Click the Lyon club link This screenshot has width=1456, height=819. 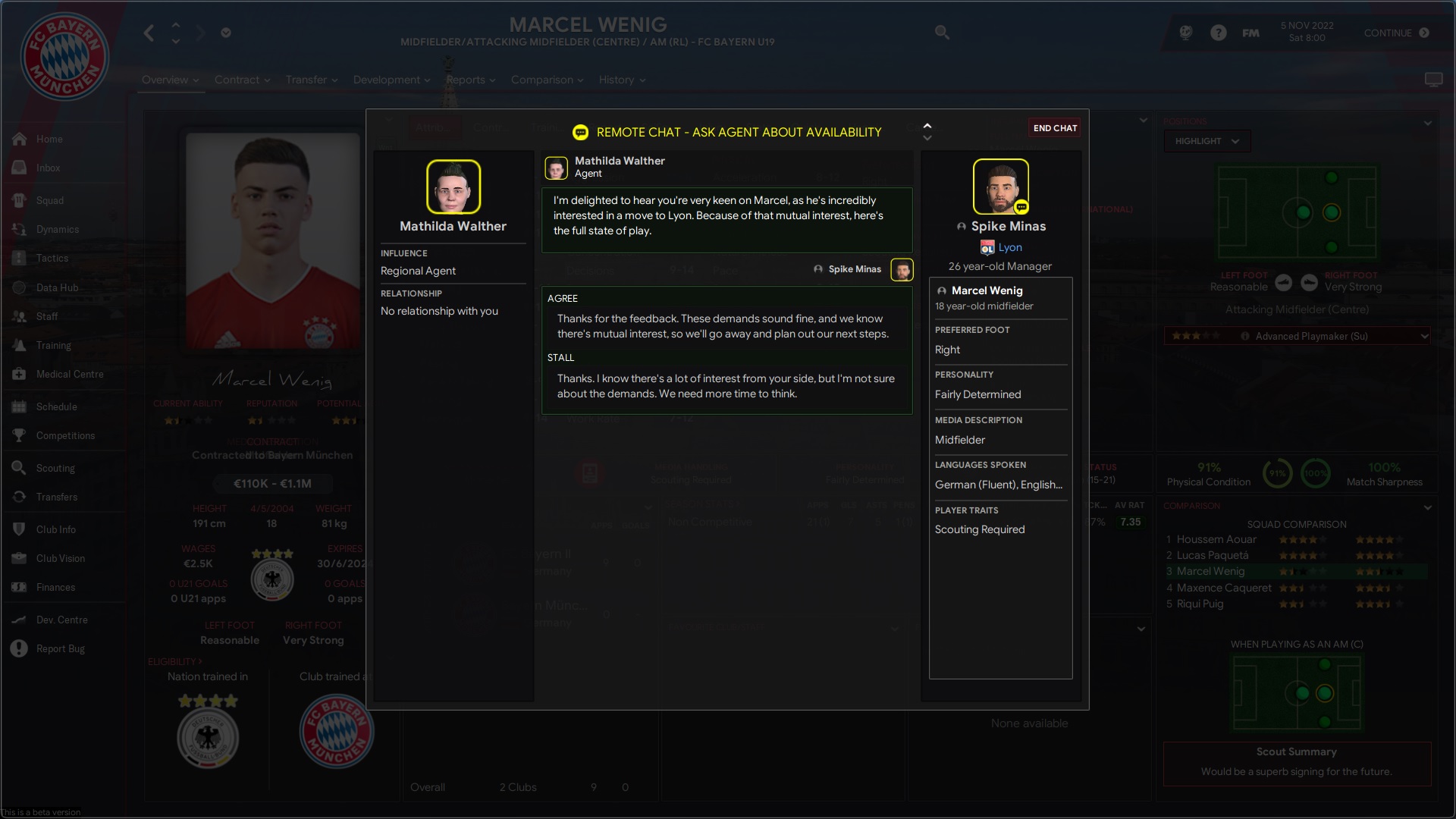pyautogui.click(x=1009, y=247)
